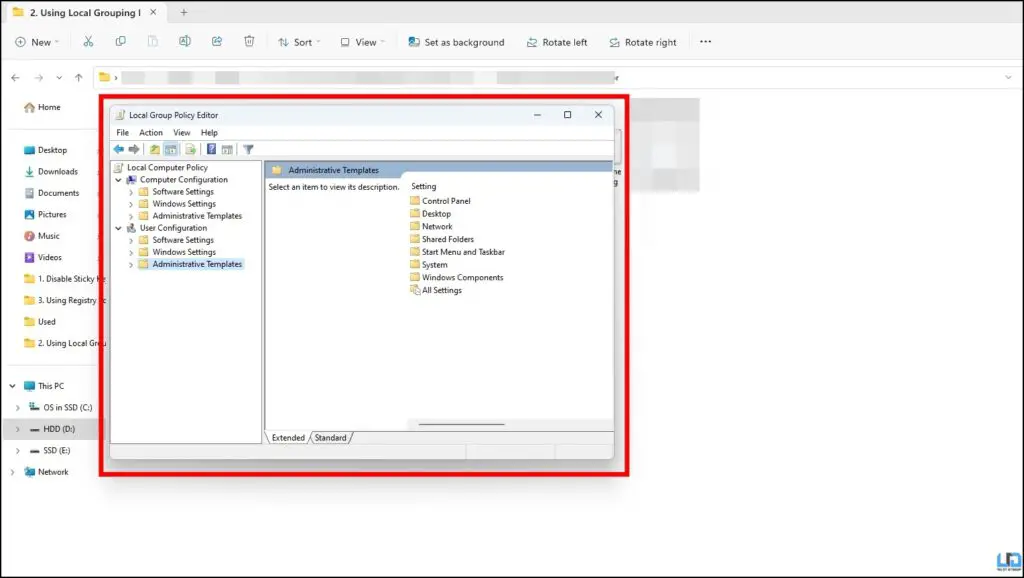Collapse User Configuration in policy tree
Screen dimensions: 1024x578
tap(118, 228)
